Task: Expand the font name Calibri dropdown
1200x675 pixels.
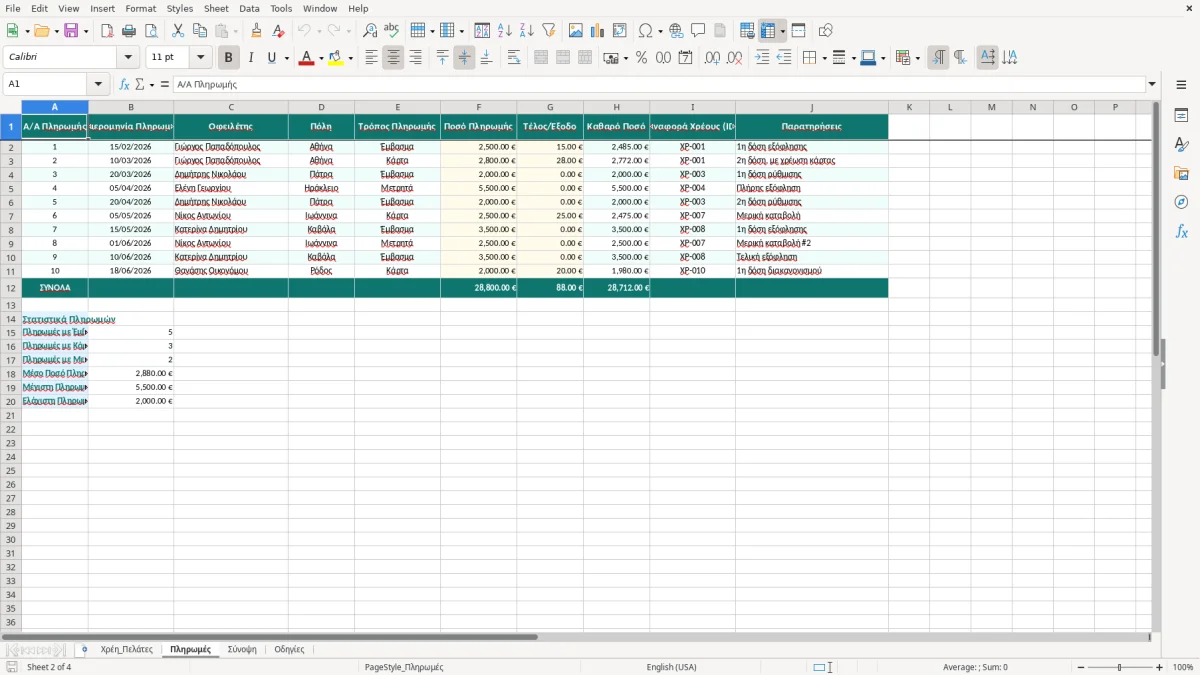Action: coord(128,58)
